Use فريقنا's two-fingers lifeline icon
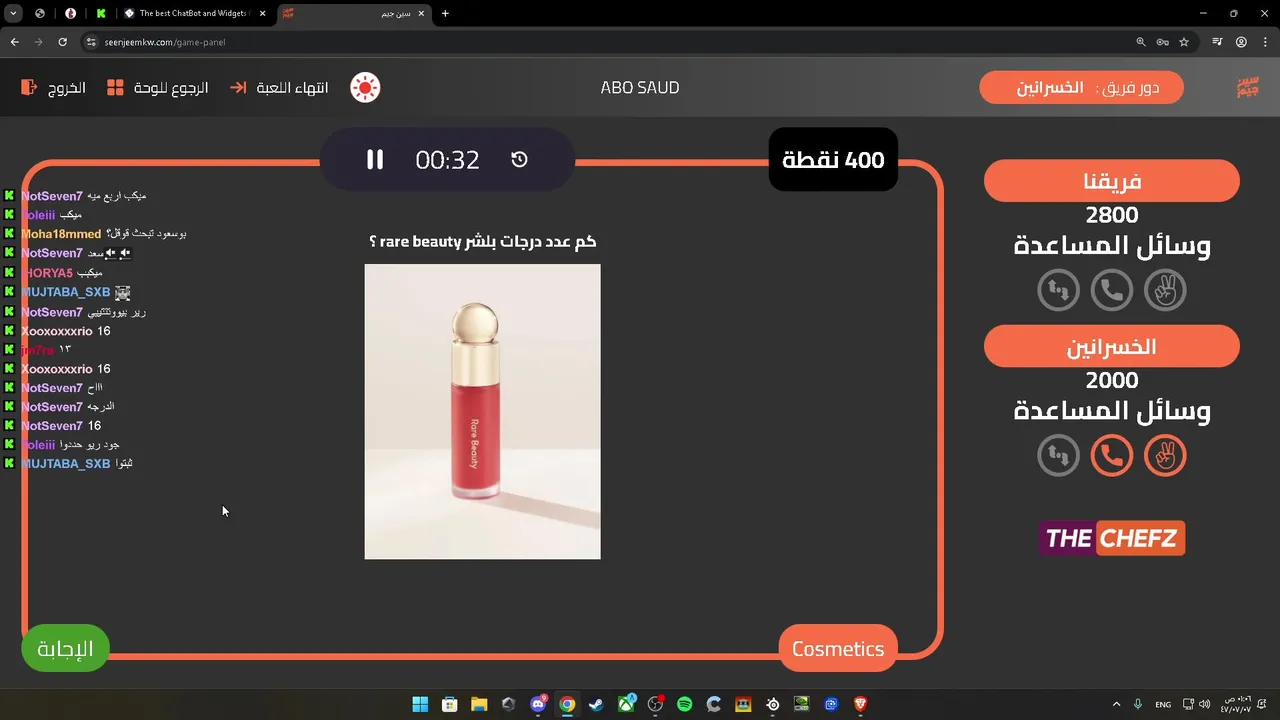 click(x=1165, y=290)
